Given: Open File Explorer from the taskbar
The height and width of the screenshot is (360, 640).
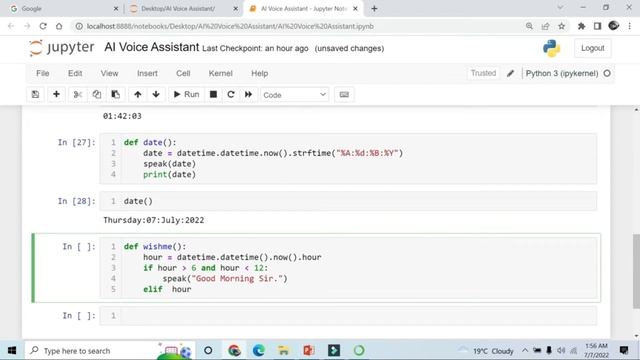Looking at the screenshot, I should coord(283,351).
